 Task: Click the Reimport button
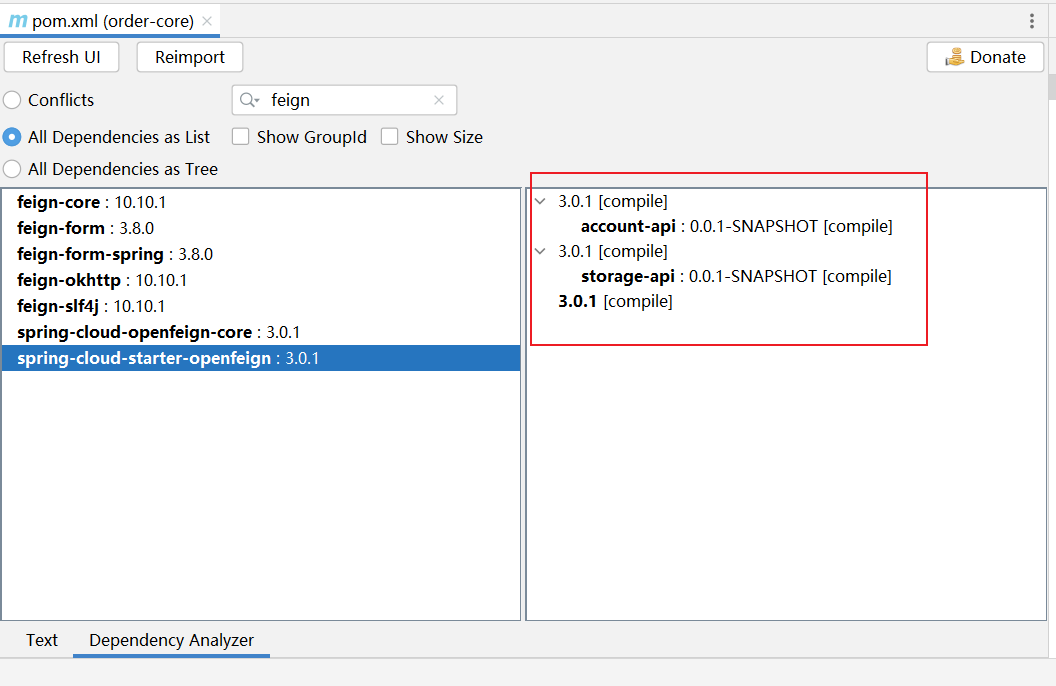[190, 57]
